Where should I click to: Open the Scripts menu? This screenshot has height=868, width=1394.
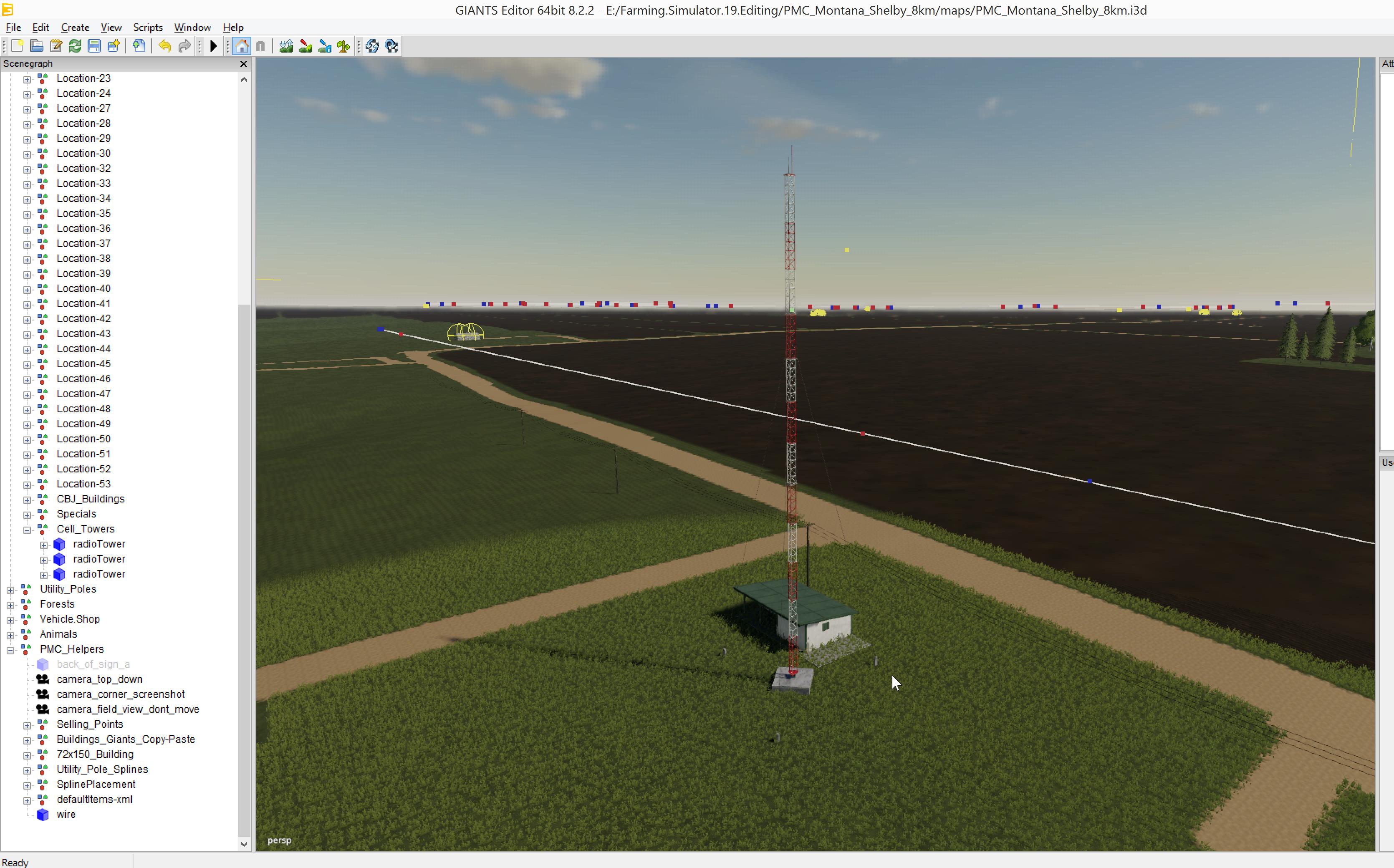[x=148, y=27]
